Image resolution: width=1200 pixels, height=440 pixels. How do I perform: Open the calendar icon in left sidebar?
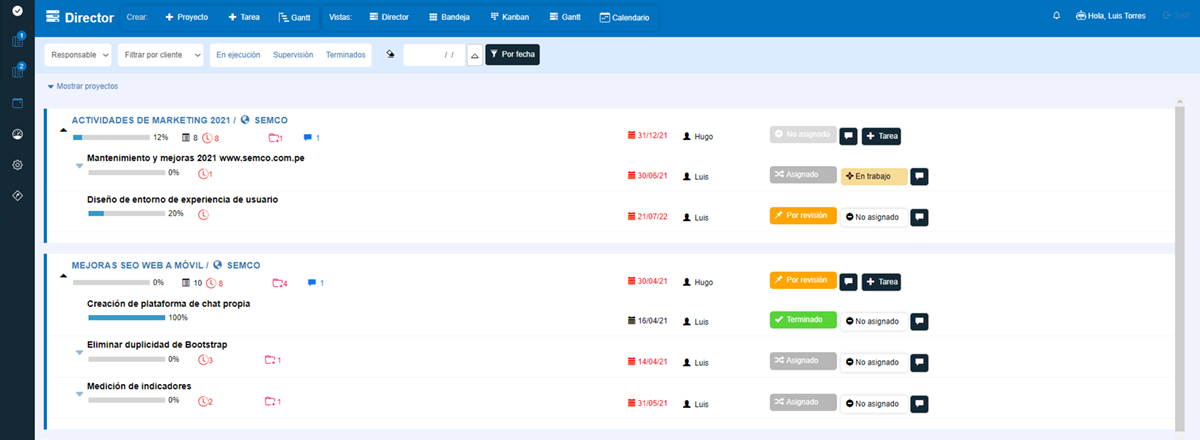(x=17, y=102)
